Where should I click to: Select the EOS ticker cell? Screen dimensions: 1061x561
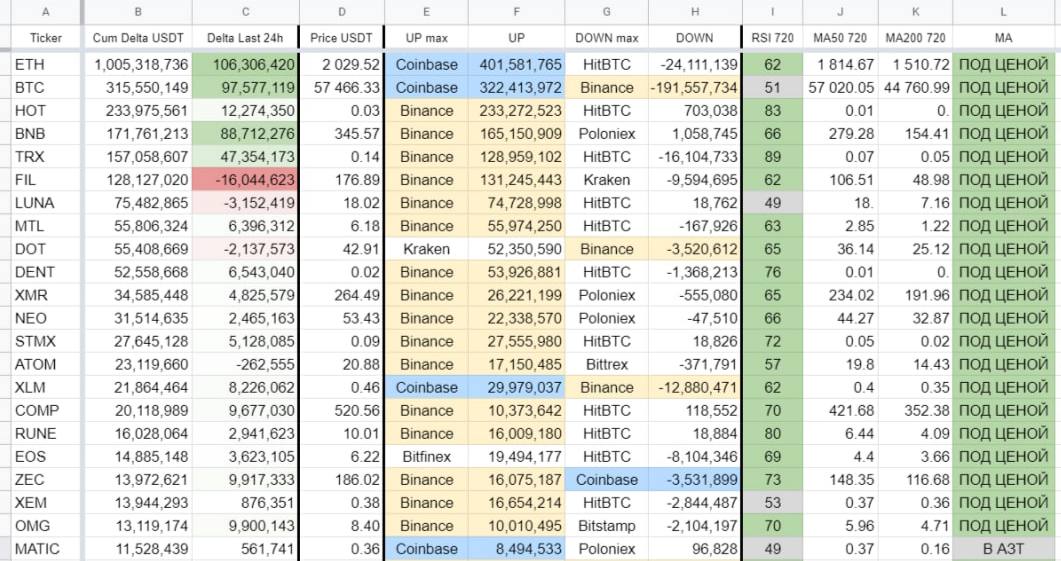(45, 457)
